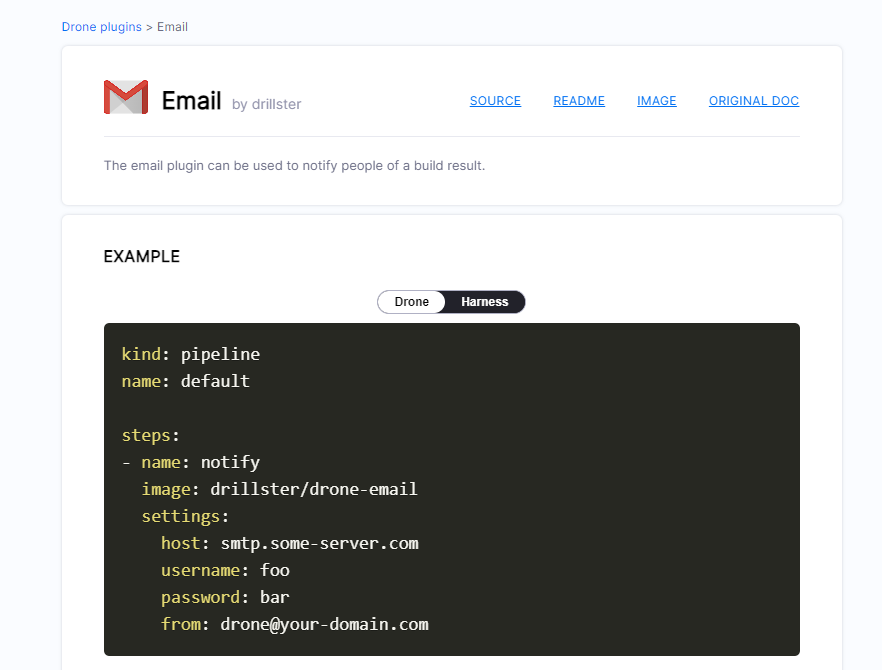Click the 'kind: pipeline' code line
This screenshot has width=882, height=670.
coord(191,354)
